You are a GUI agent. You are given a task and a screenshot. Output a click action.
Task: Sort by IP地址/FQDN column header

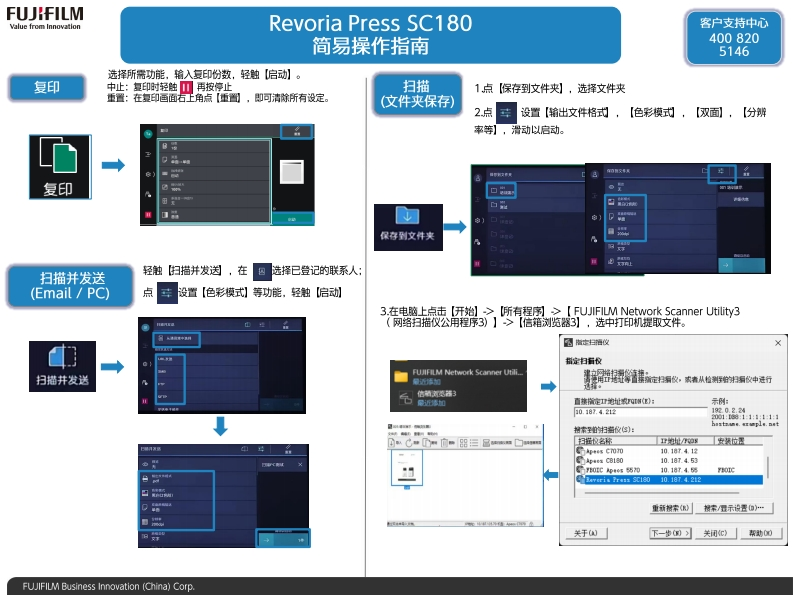click(686, 441)
